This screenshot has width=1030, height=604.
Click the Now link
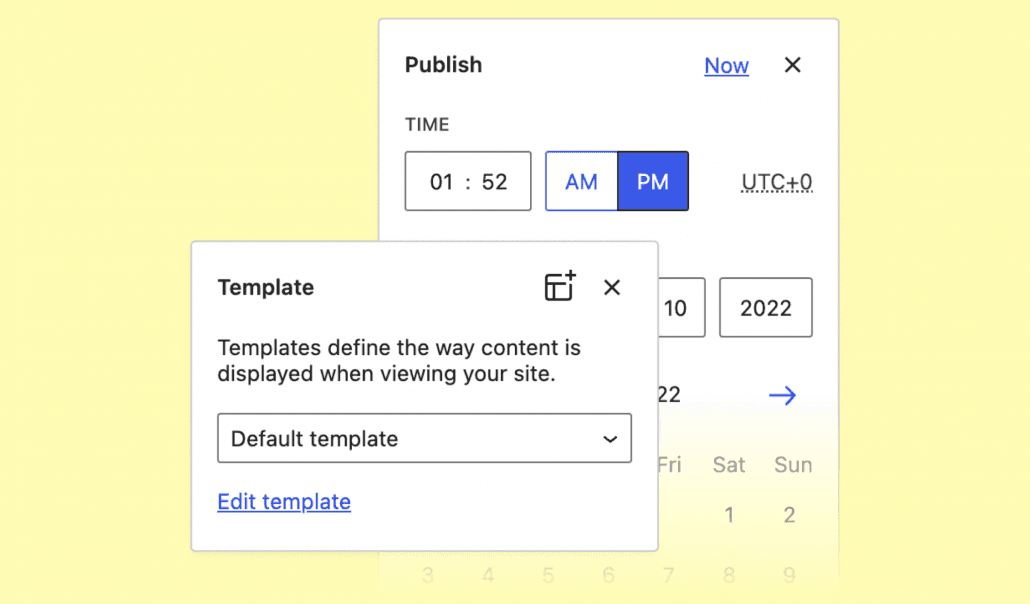click(x=726, y=66)
